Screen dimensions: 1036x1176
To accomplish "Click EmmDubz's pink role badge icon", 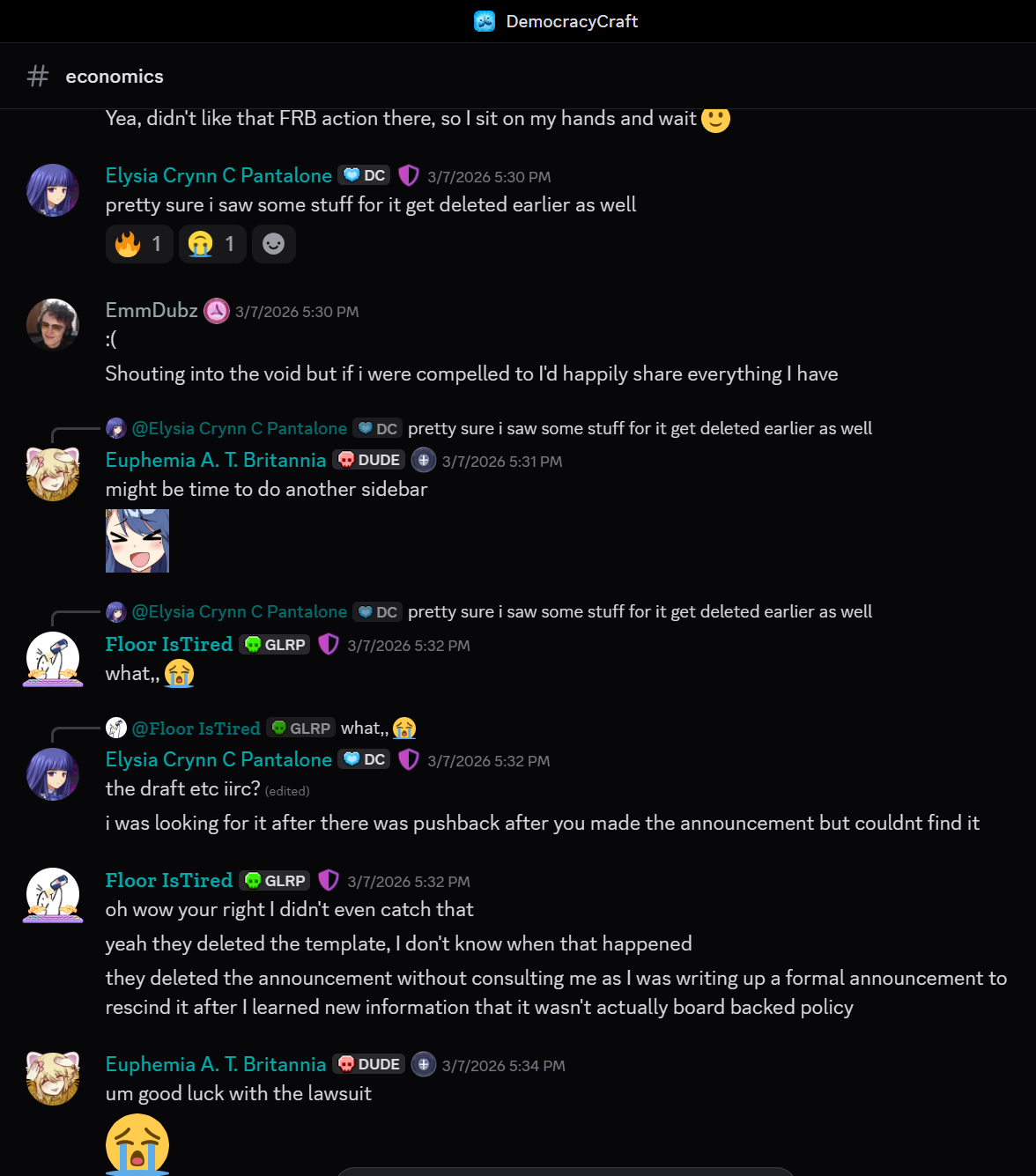I will tap(217, 311).
